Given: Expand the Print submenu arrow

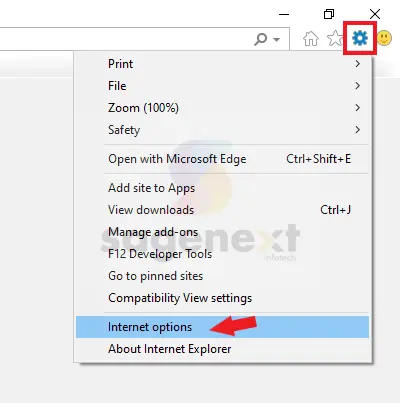Looking at the screenshot, I should pyautogui.click(x=357, y=63).
